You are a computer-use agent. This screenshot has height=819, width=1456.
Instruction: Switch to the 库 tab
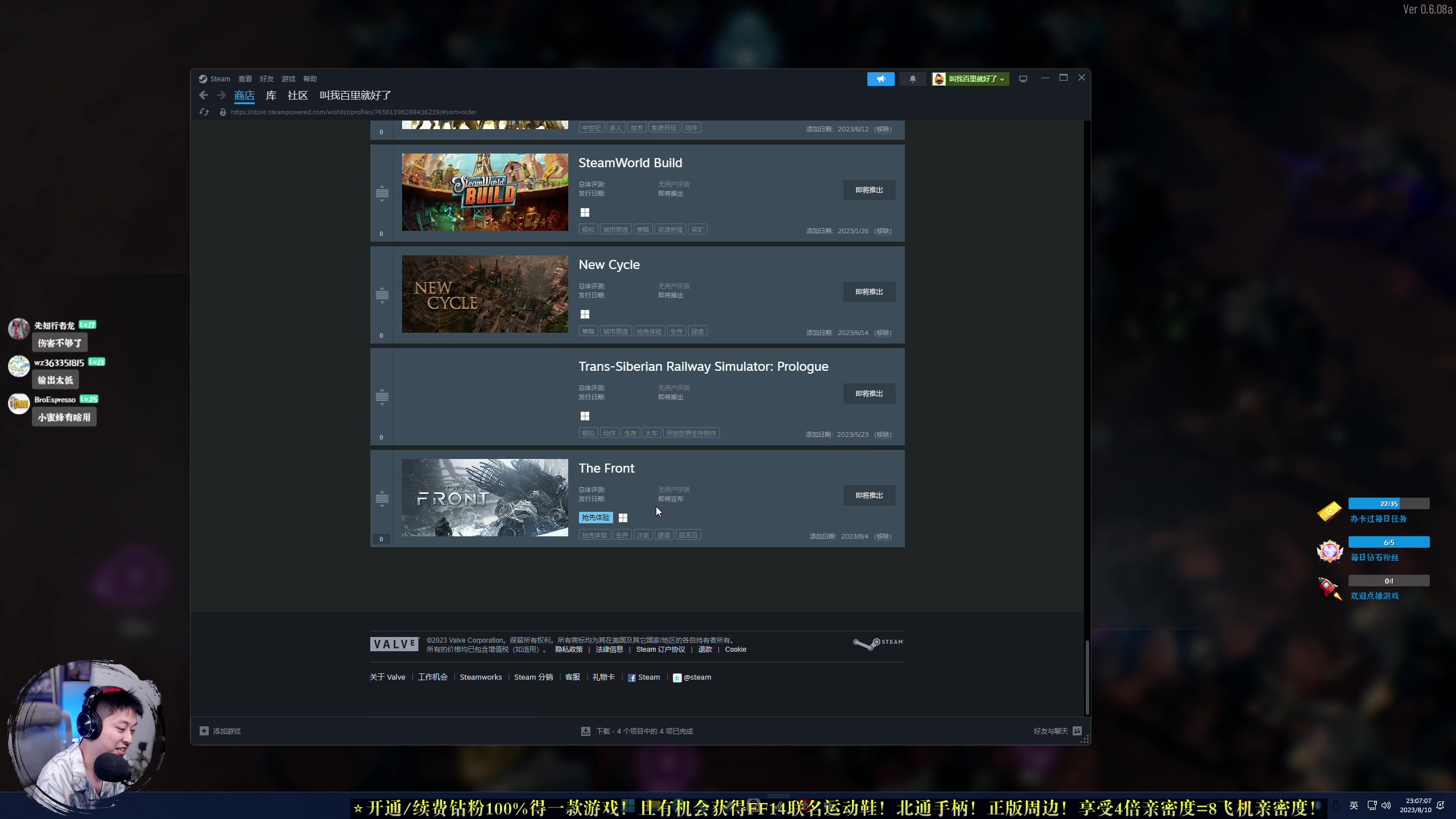(271, 96)
